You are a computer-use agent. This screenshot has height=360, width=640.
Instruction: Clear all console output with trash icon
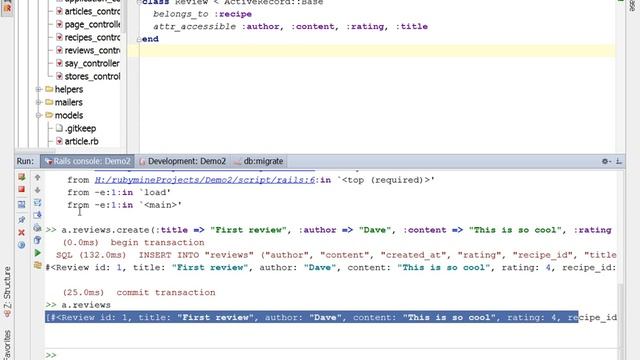(38, 240)
